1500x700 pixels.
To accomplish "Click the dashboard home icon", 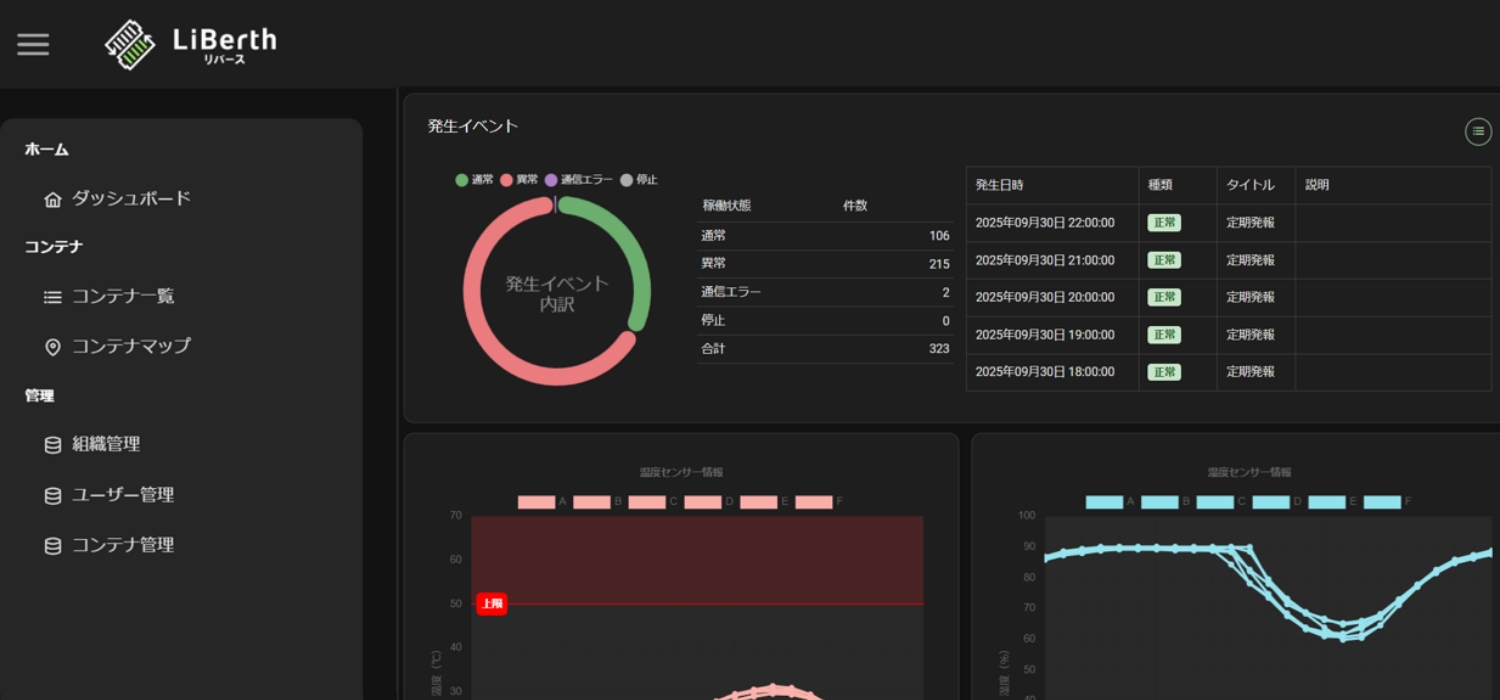I will click(x=53, y=199).
